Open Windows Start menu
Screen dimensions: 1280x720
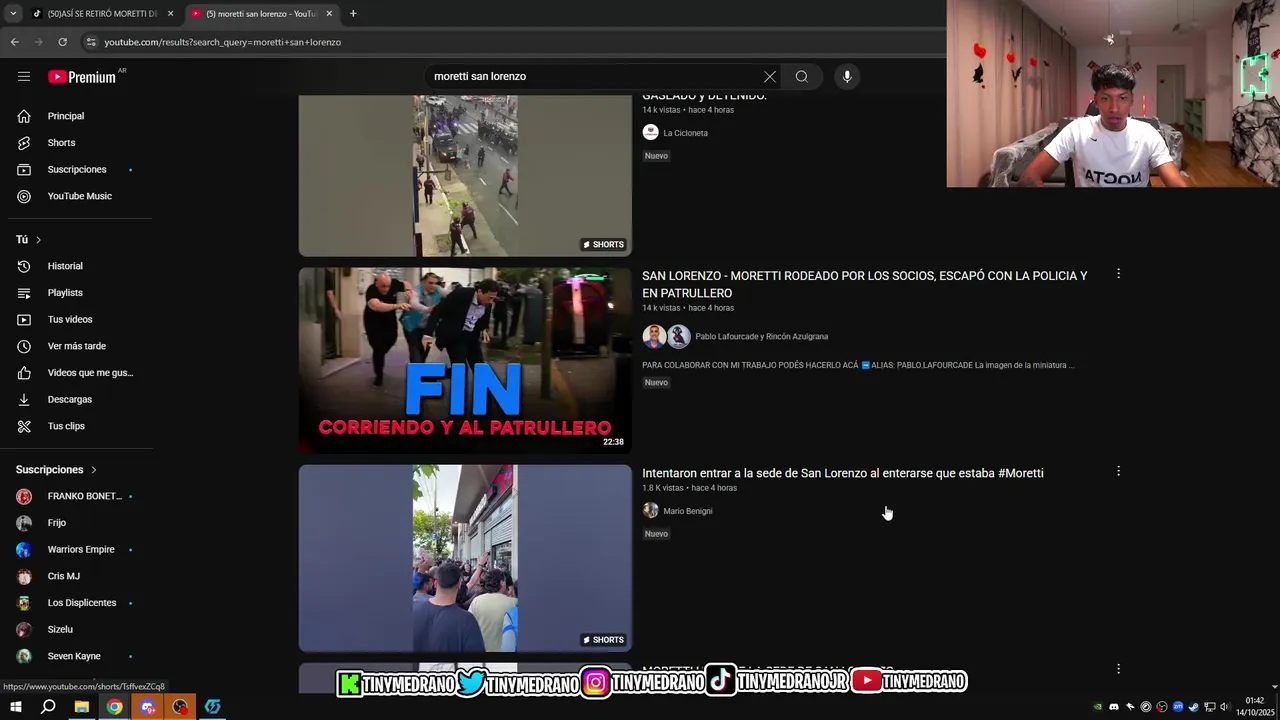click(x=15, y=707)
